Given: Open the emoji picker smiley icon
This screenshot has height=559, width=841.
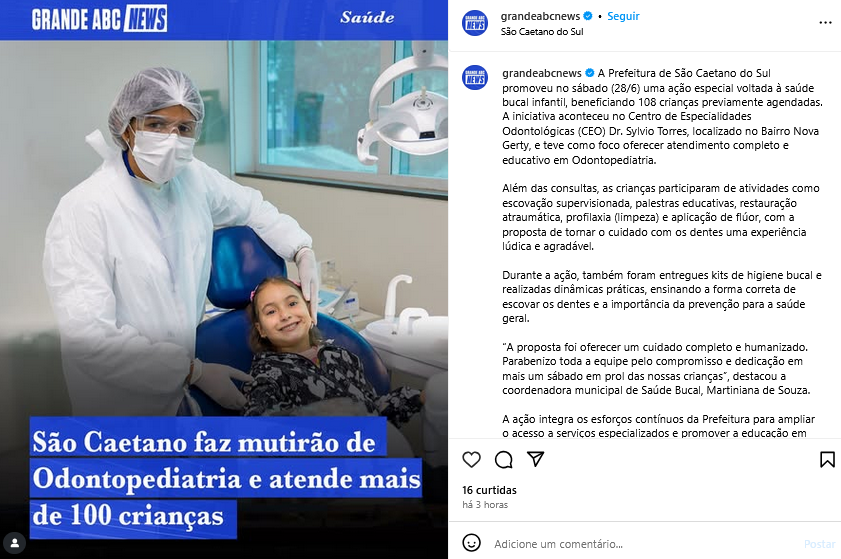Looking at the screenshot, I should click(x=471, y=543).
